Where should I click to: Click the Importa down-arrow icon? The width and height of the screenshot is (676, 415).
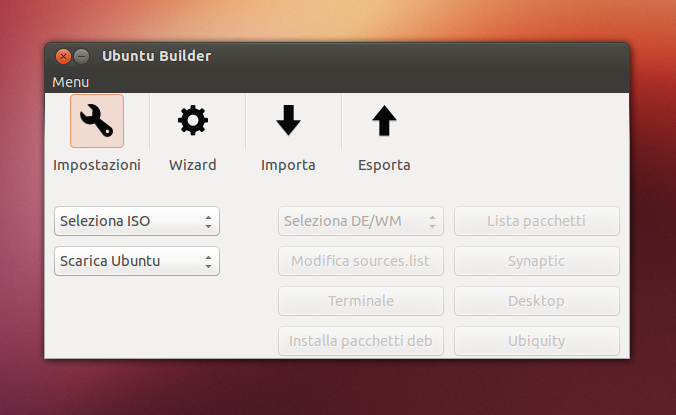(x=288, y=120)
